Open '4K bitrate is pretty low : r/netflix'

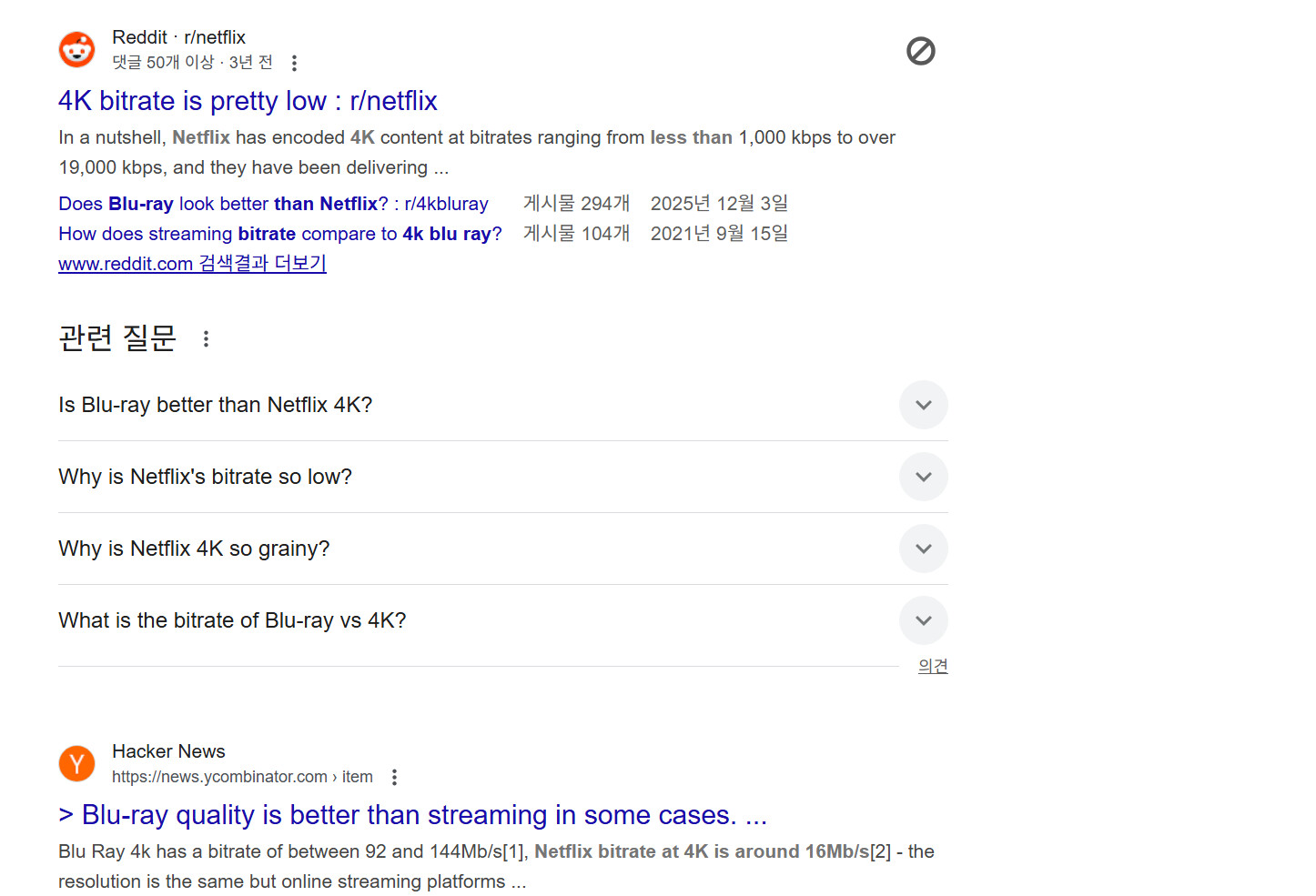click(x=248, y=101)
